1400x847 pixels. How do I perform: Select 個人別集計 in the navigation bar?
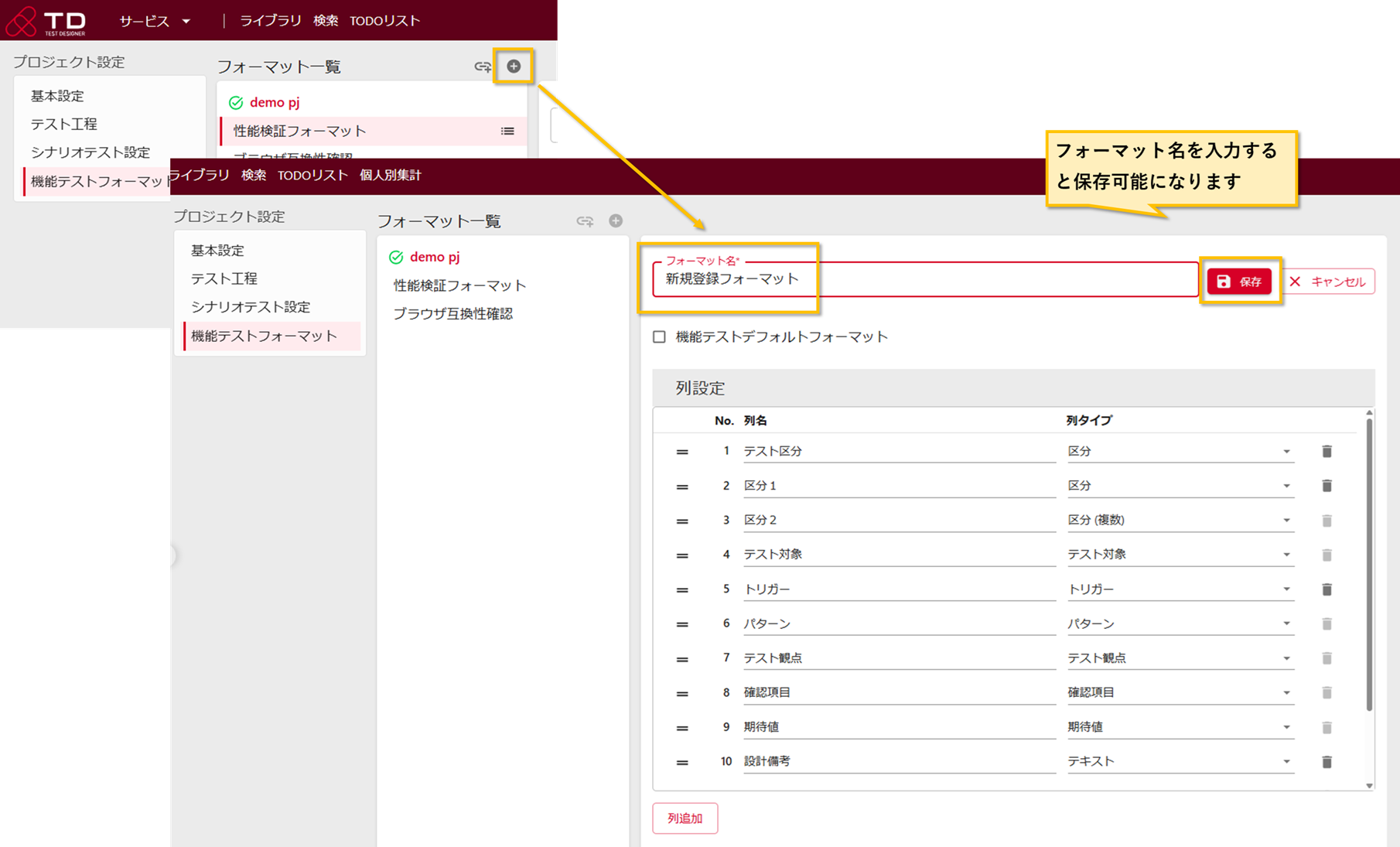391,175
